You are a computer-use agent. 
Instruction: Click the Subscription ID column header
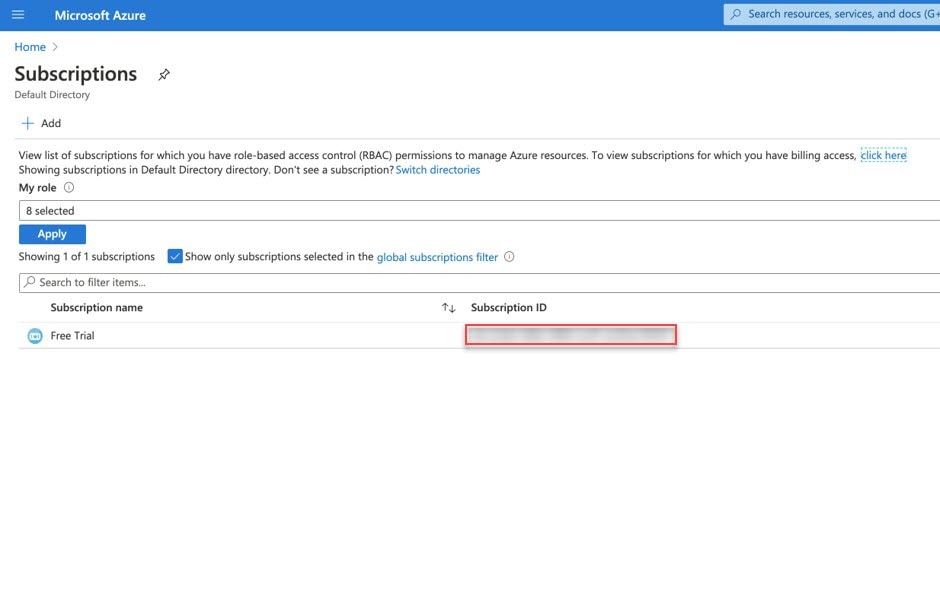(x=508, y=308)
